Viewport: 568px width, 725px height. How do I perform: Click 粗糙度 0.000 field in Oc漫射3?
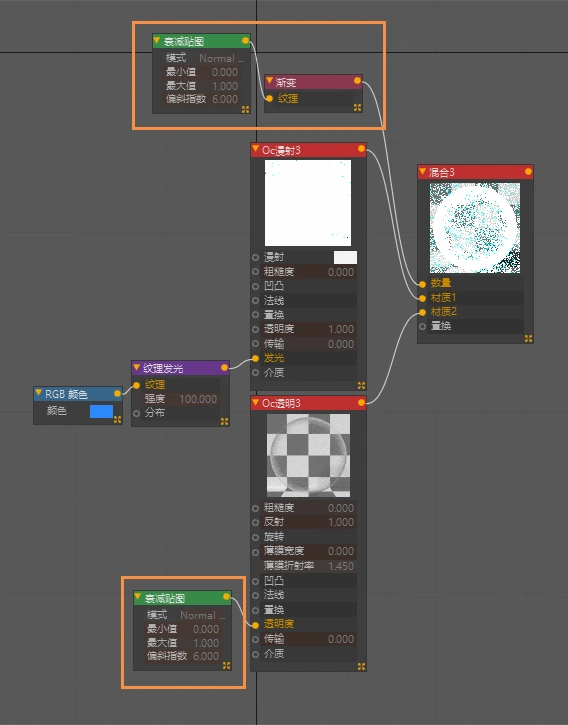coord(309,272)
